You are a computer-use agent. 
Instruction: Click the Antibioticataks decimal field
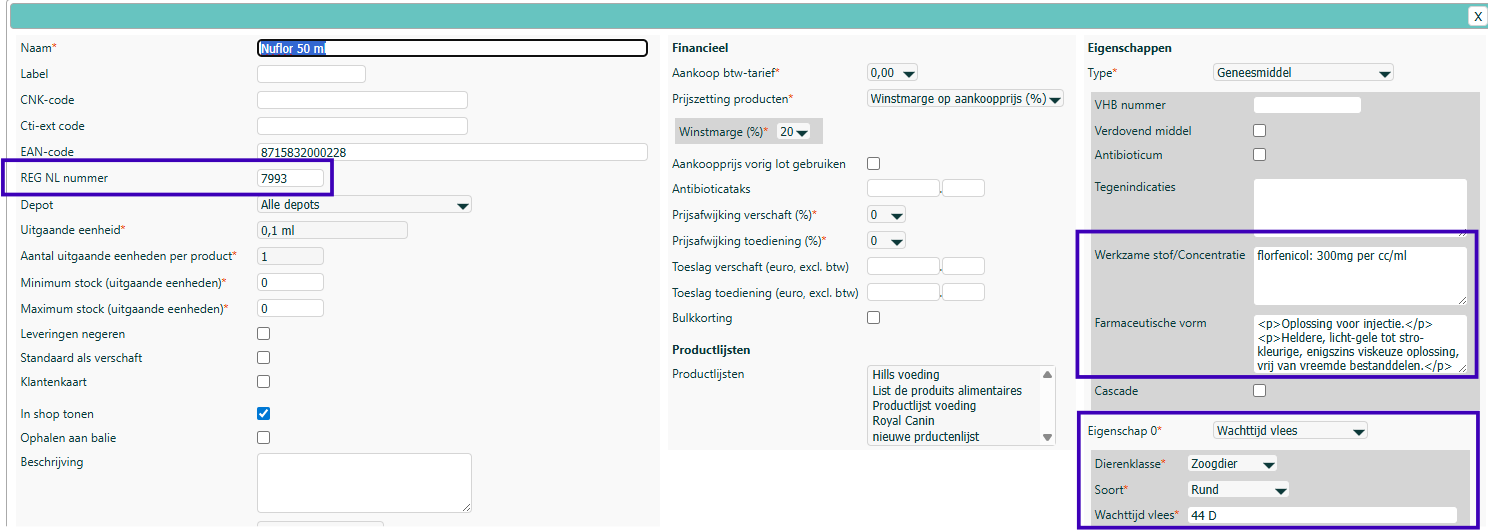tap(964, 188)
